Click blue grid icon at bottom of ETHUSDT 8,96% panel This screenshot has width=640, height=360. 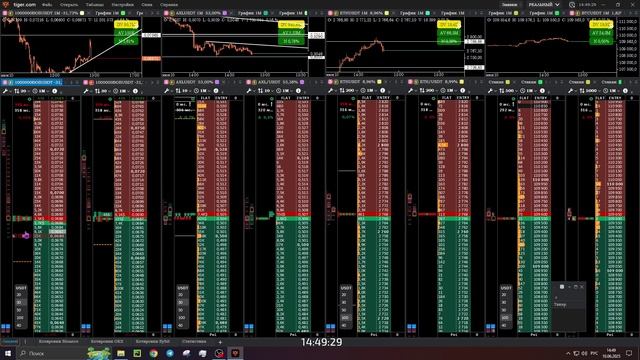click(330, 327)
